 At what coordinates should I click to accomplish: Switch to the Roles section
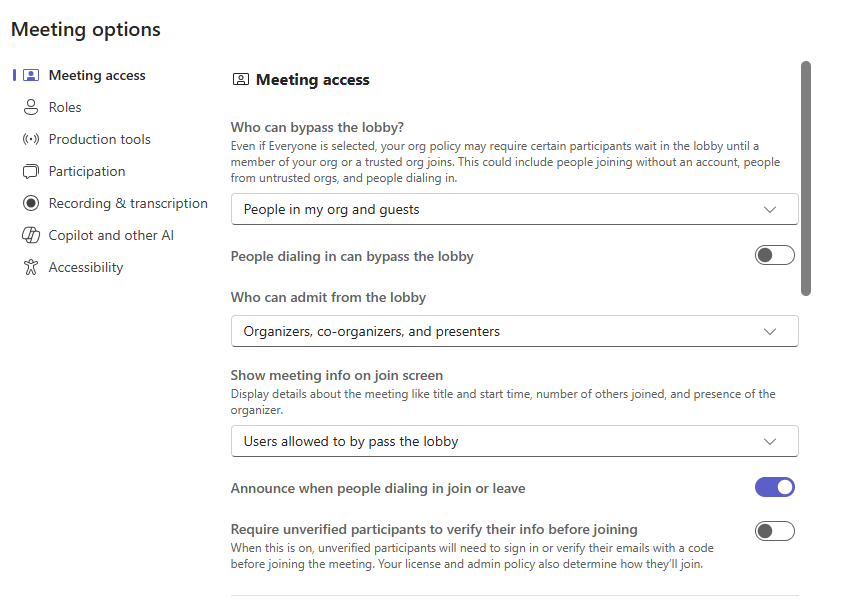(66, 107)
